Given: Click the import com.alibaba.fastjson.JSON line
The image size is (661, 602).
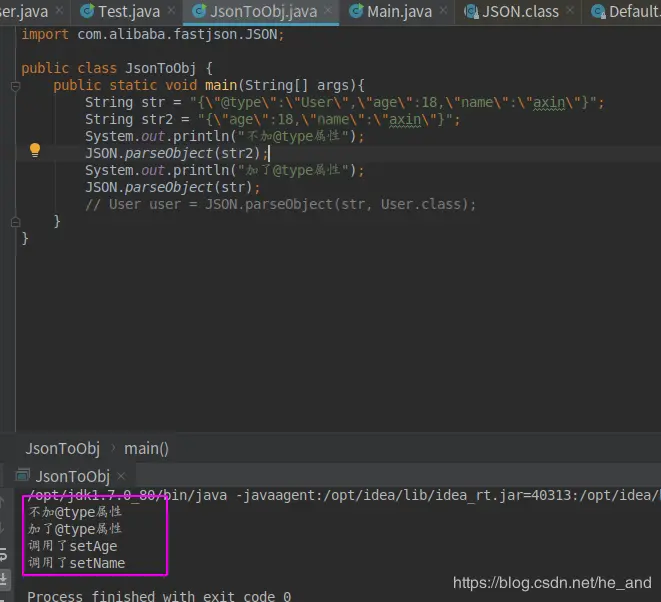Looking at the screenshot, I should (153, 34).
